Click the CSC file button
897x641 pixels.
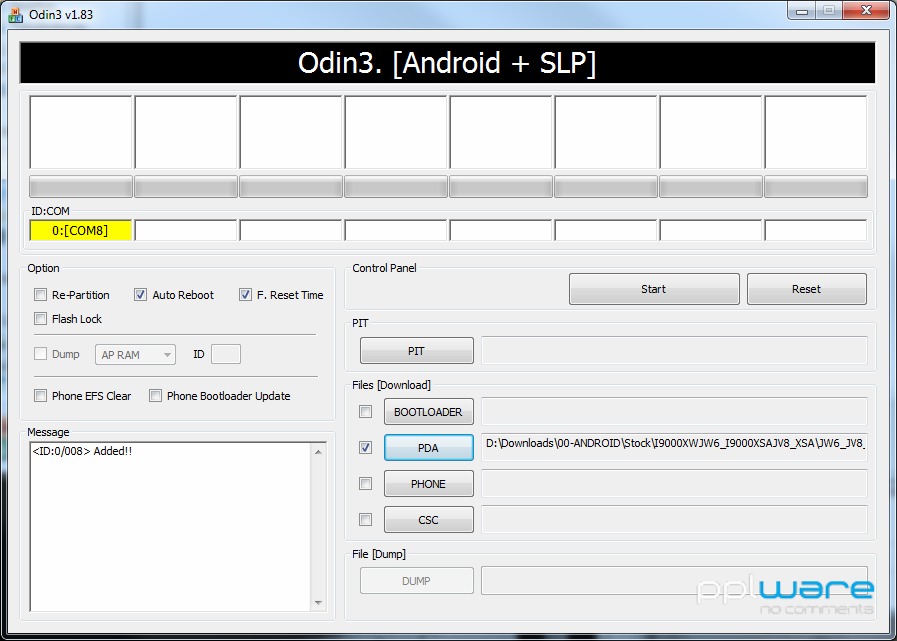coord(428,520)
